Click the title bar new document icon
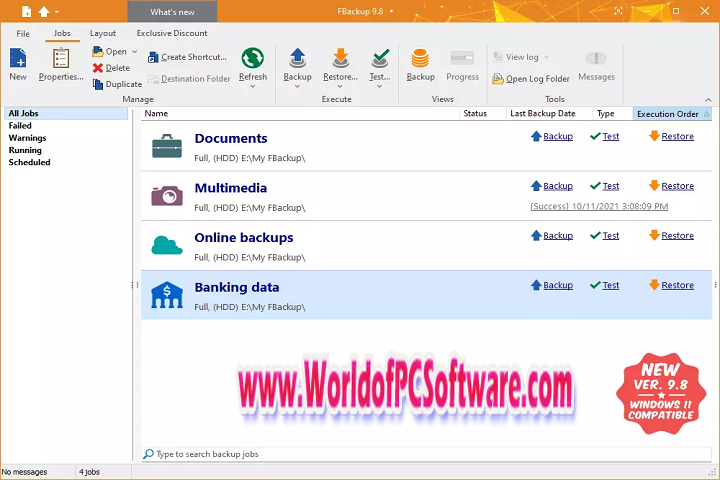Screen dimensions: 720x480 pyautogui.click(x=26, y=11)
